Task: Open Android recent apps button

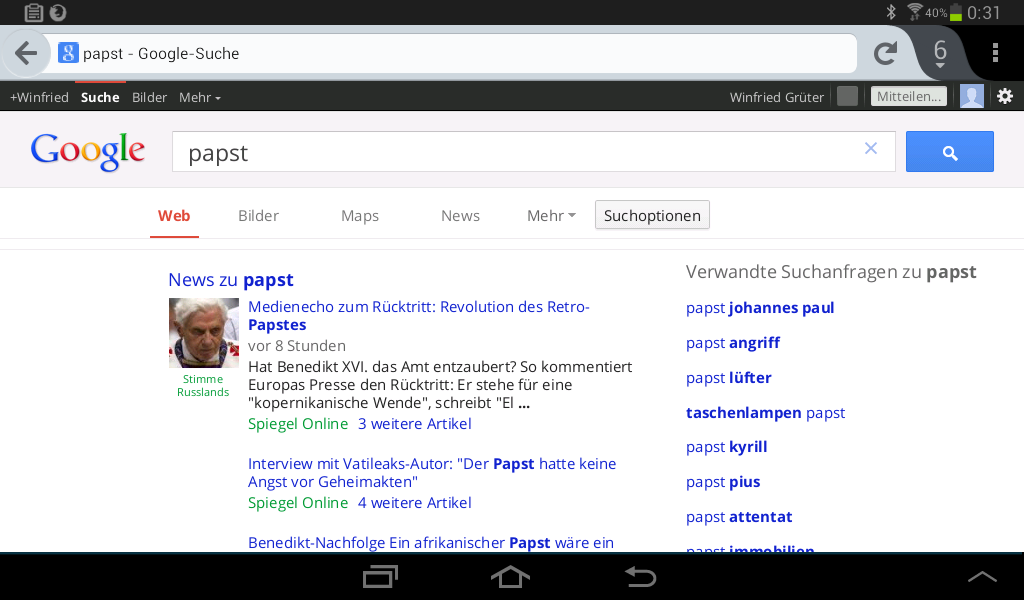Action: click(x=380, y=577)
